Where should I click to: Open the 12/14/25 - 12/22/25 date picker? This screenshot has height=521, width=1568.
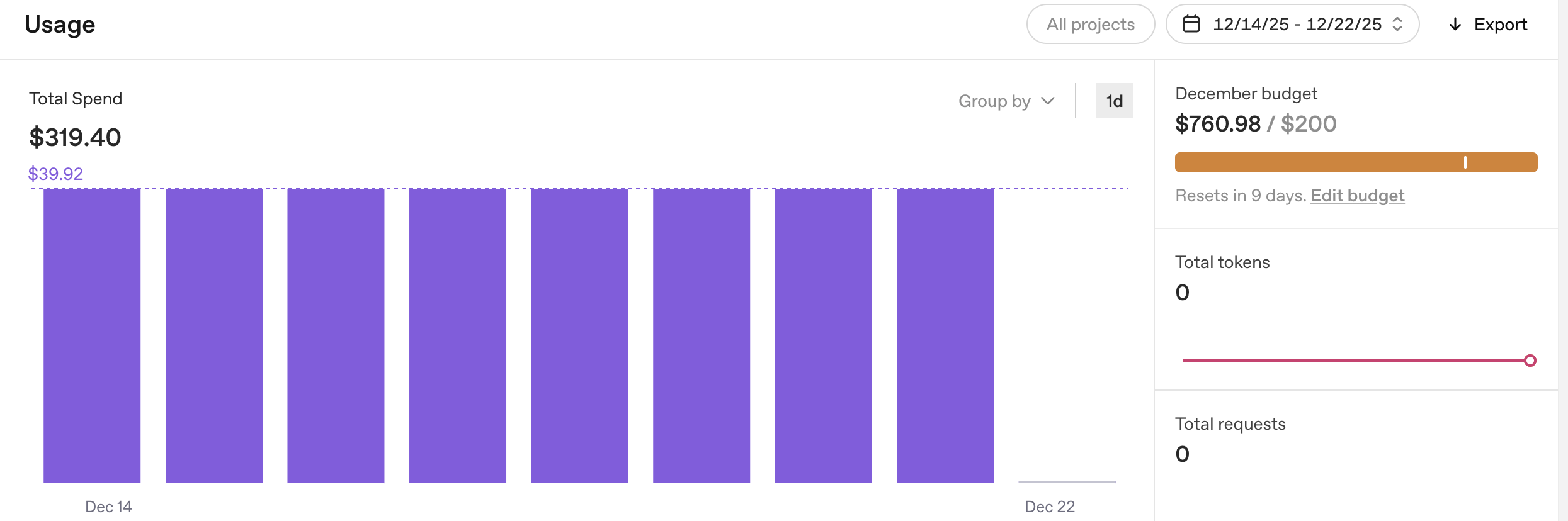click(1292, 24)
